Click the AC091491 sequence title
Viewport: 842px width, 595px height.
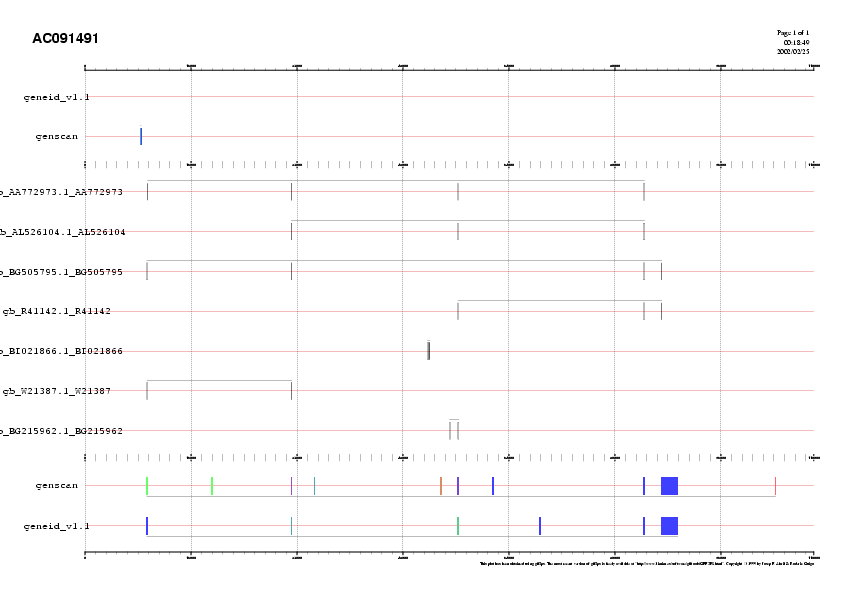65,39
